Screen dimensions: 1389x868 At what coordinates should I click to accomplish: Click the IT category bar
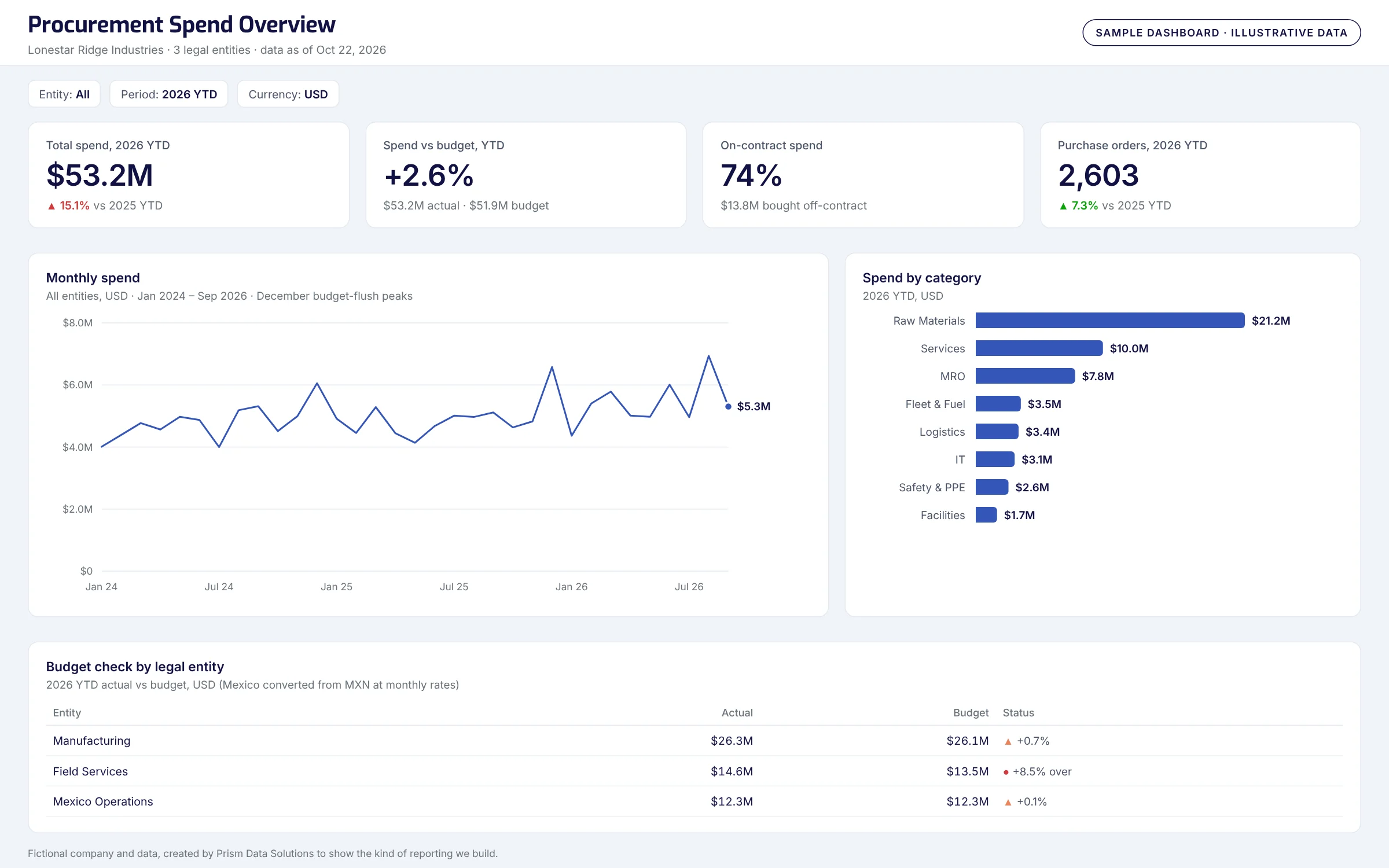[x=995, y=459]
